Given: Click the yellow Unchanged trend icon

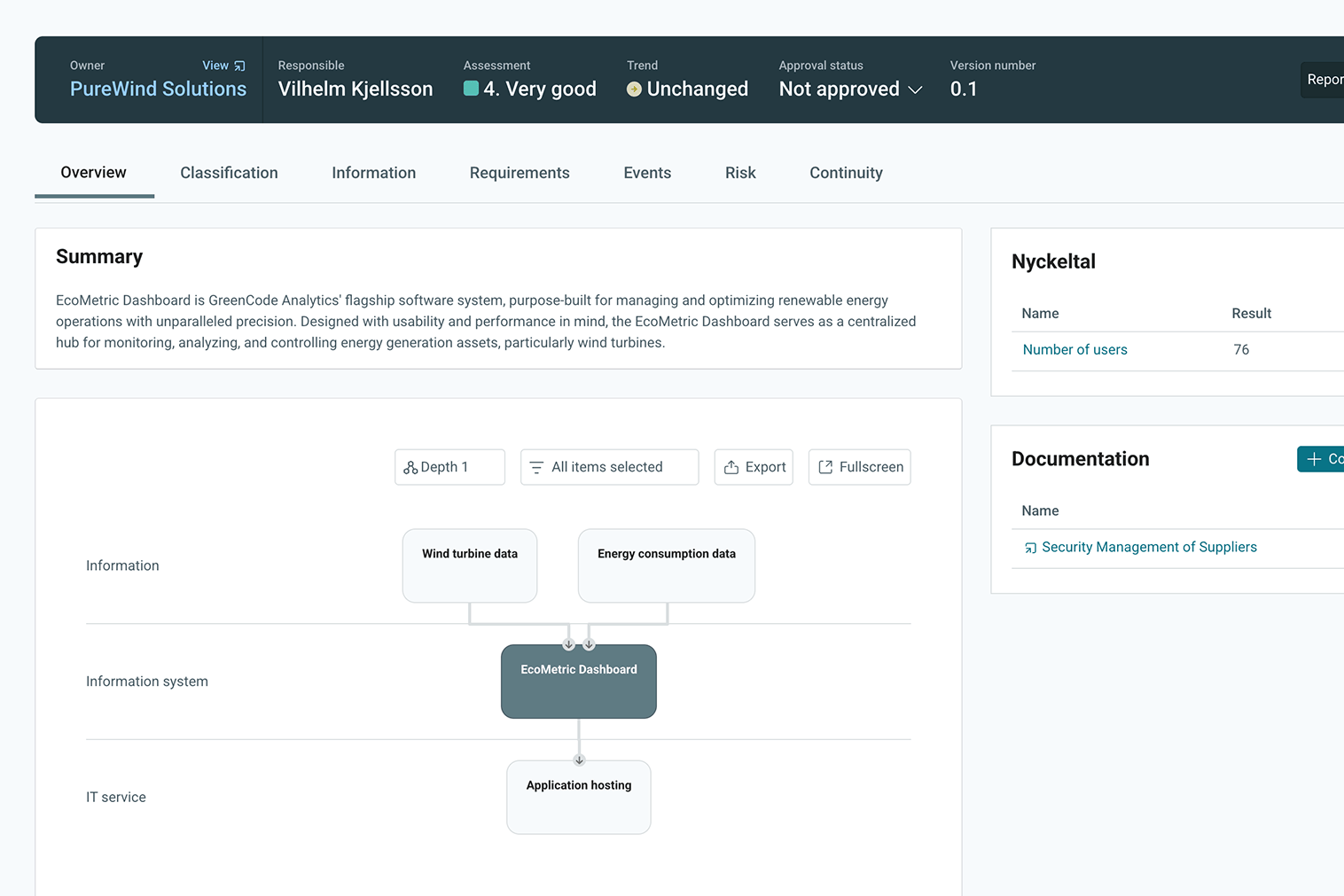Looking at the screenshot, I should [634, 89].
